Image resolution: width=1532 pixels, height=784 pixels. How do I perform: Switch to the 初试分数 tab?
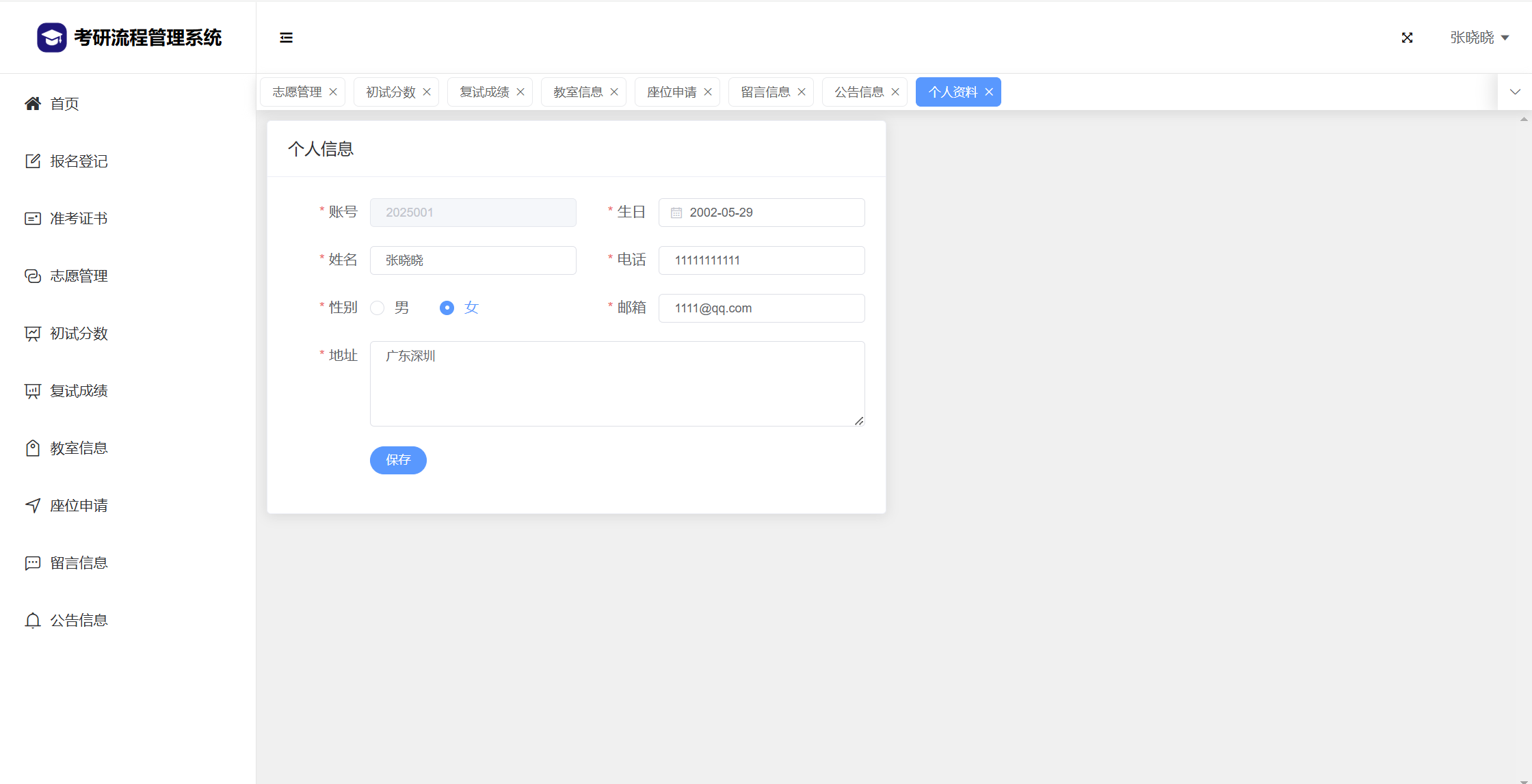click(x=390, y=92)
